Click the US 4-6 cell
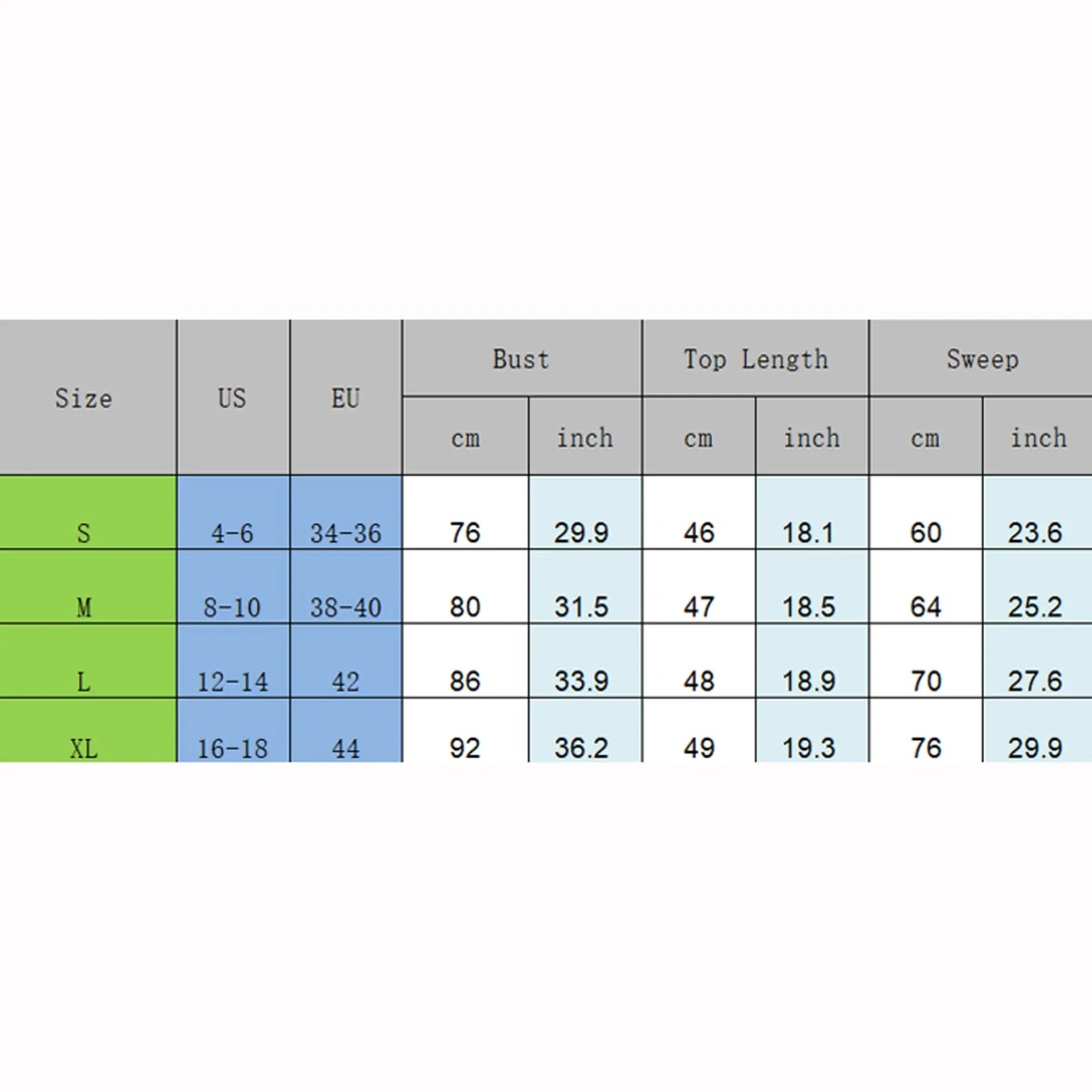This screenshot has width=1092, height=1092. [233, 512]
